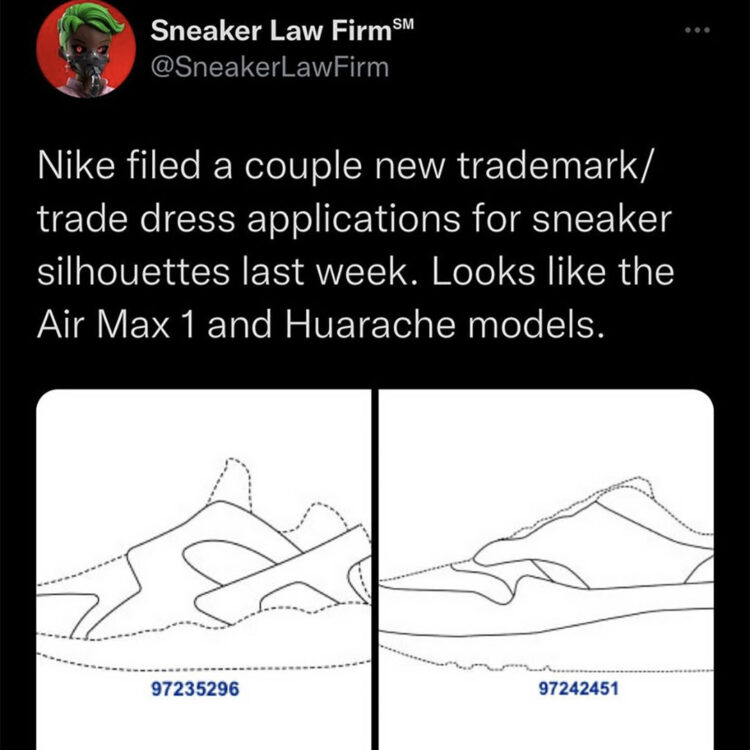Viewport: 750px width, 750px height.
Task: Click the phrase trade dress applications
Action: tap(249, 220)
